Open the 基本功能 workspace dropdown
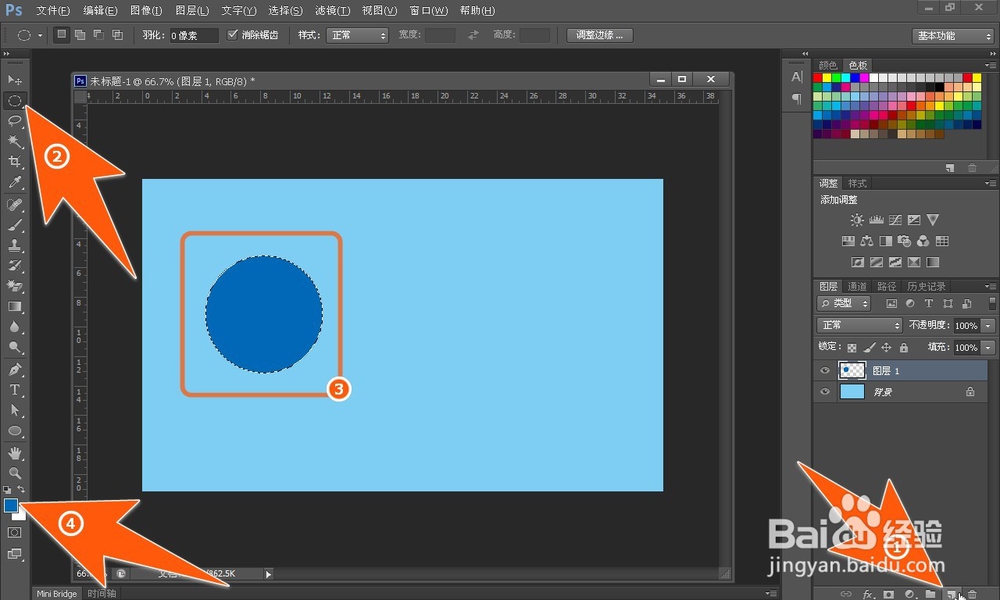 click(x=952, y=36)
